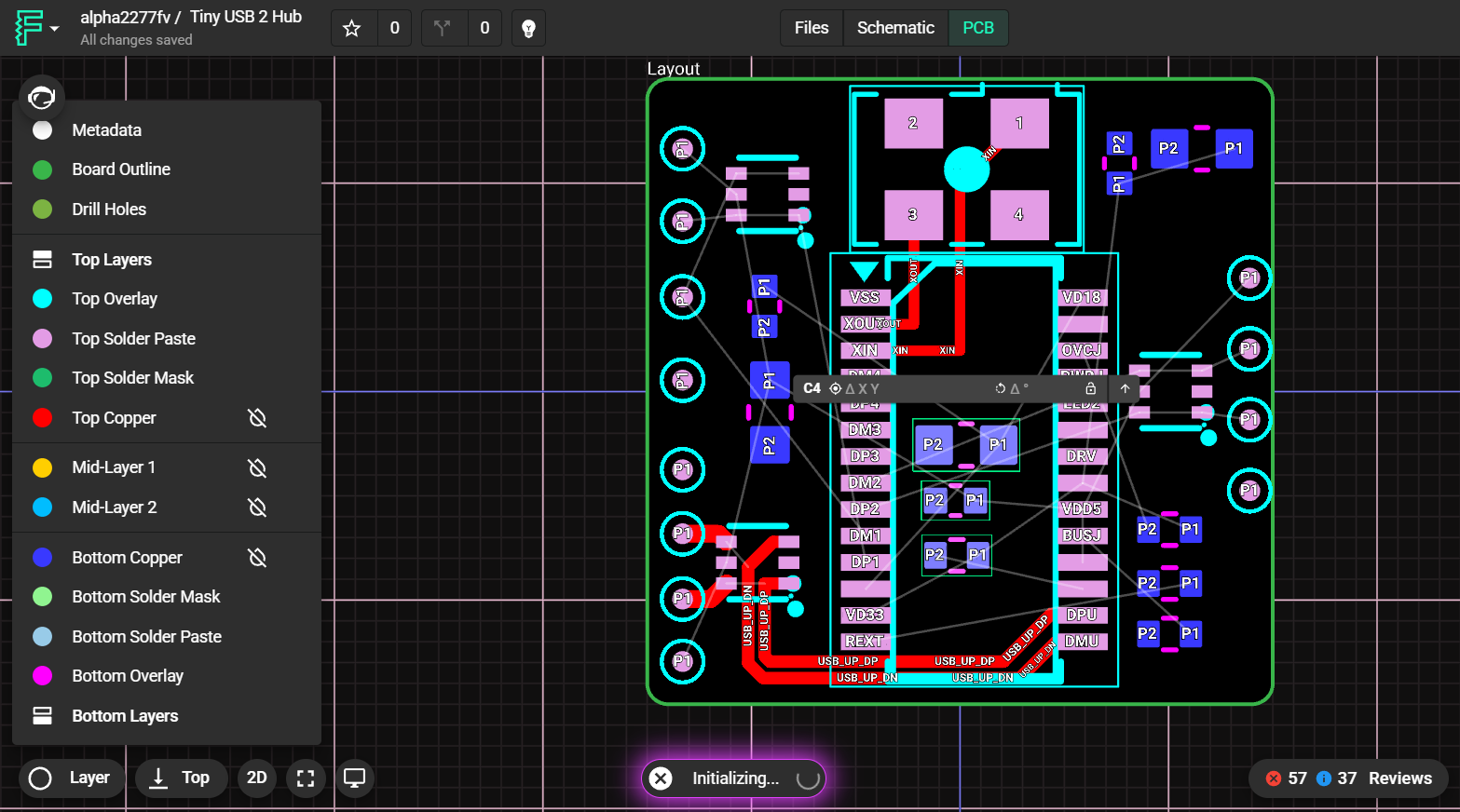This screenshot has height=812, width=1460.
Task: Select pad 2 of the crystal footprint
Action: [913, 123]
